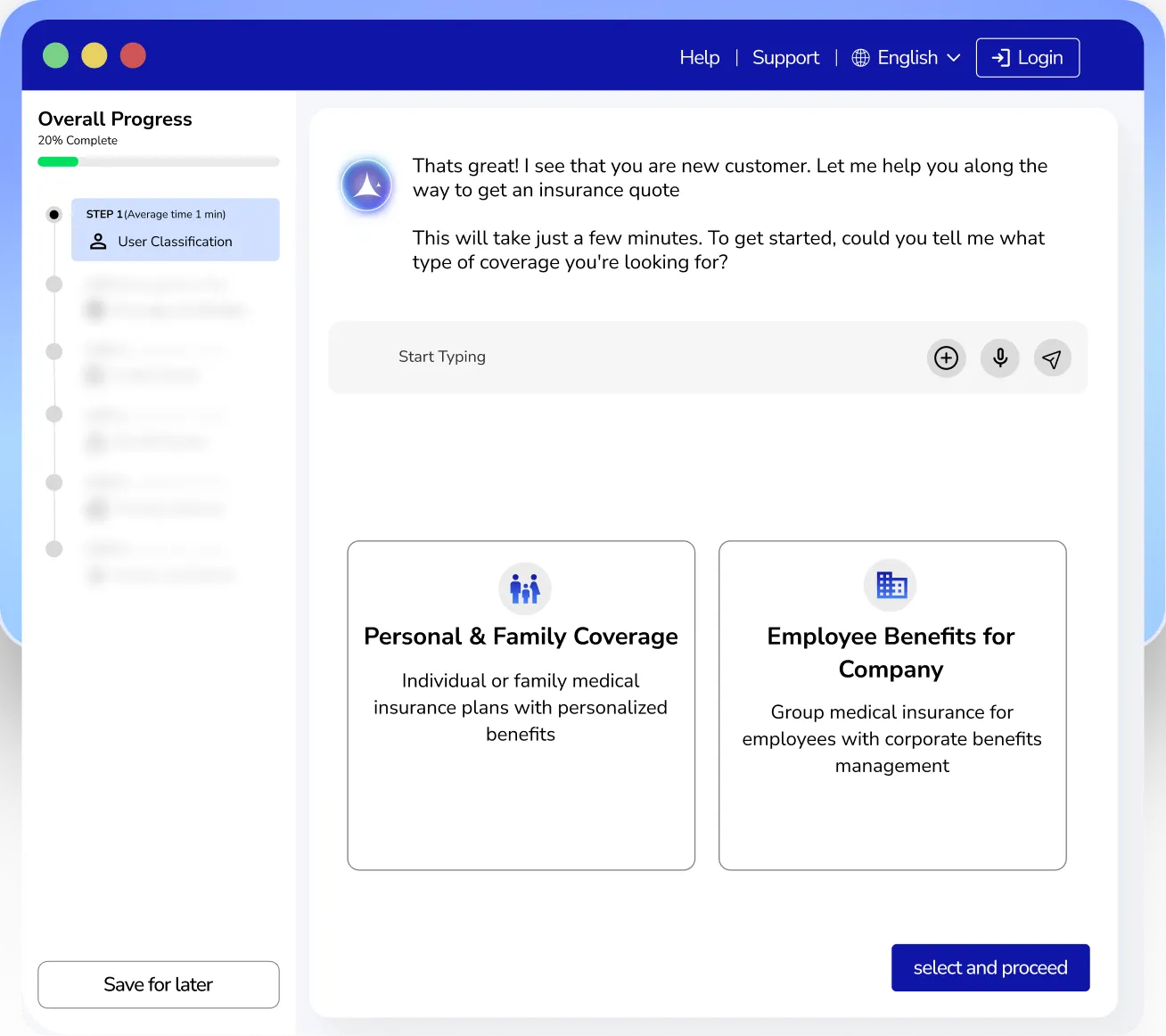Click the login arrow icon
Viewport: 1166px width, 1036px height.
tap(1001, 58)
